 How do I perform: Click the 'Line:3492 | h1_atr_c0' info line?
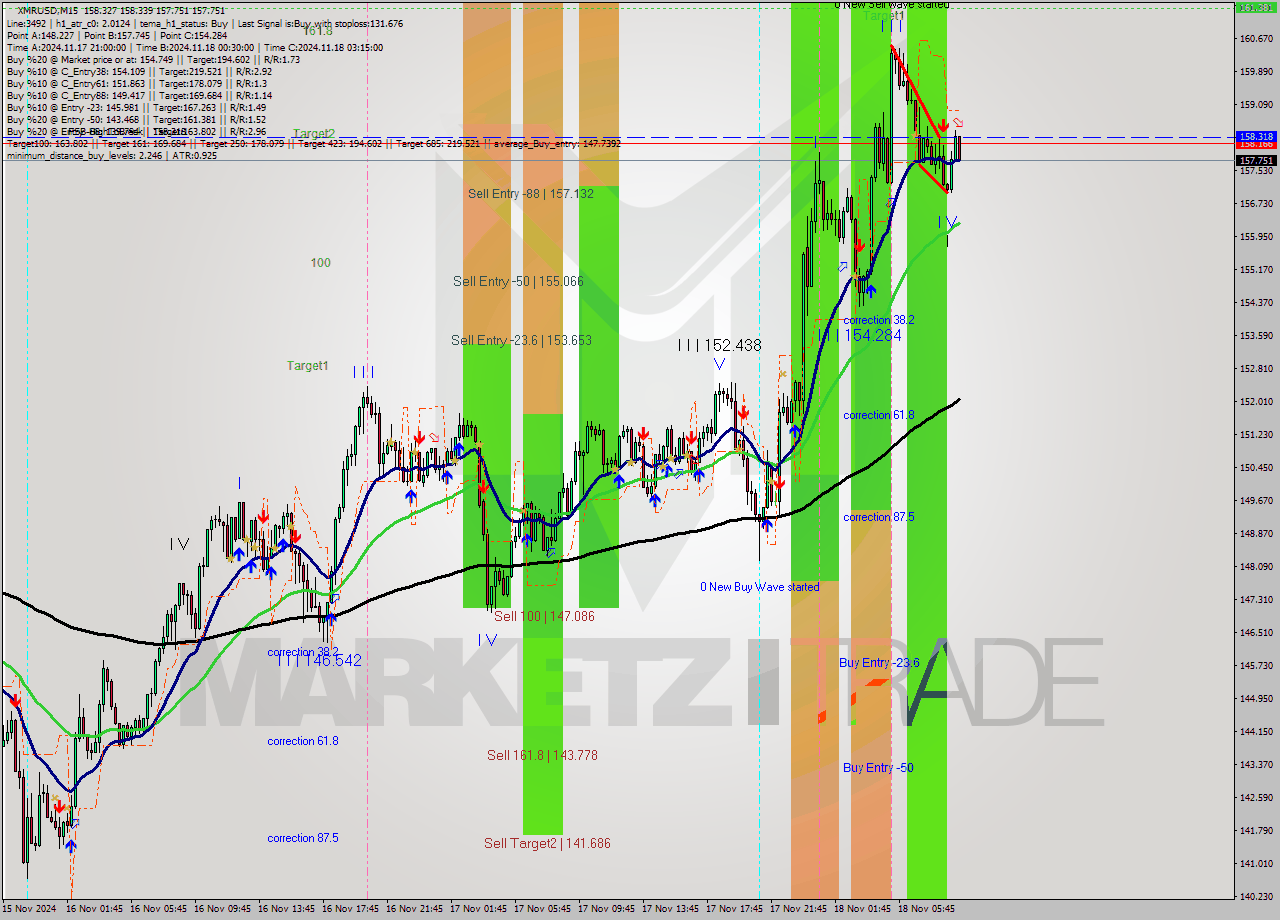click(205, 22)
